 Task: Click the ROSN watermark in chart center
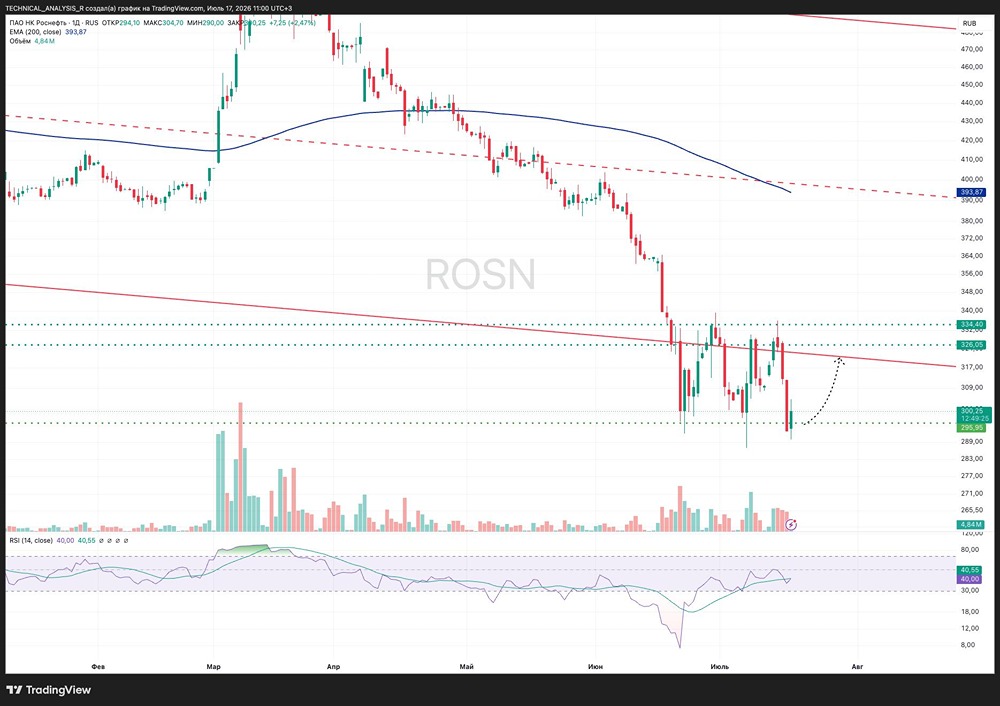[x=481, y=274]
